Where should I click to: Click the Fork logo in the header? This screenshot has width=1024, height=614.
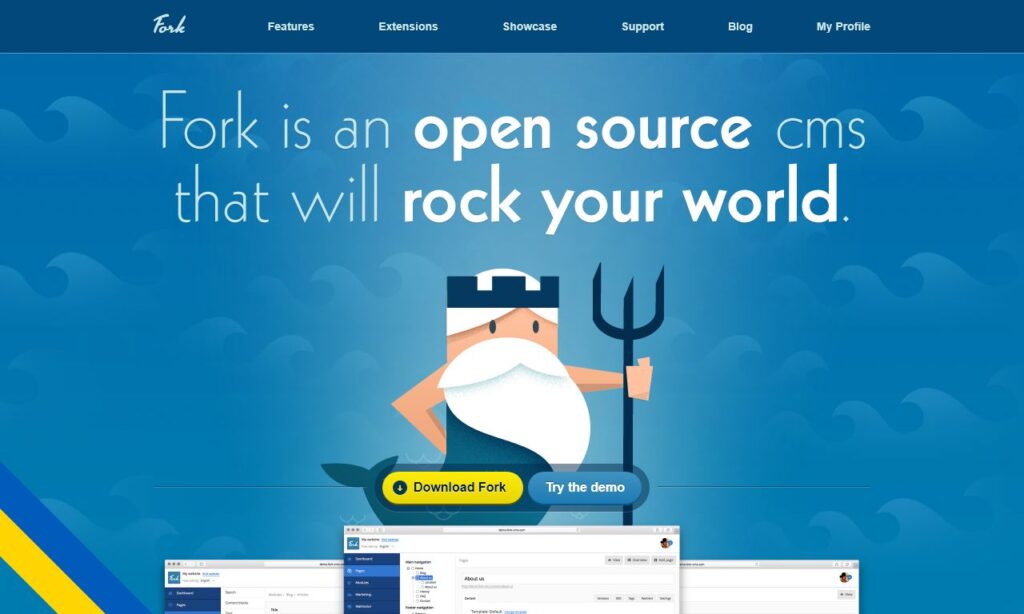coord(169,25)
